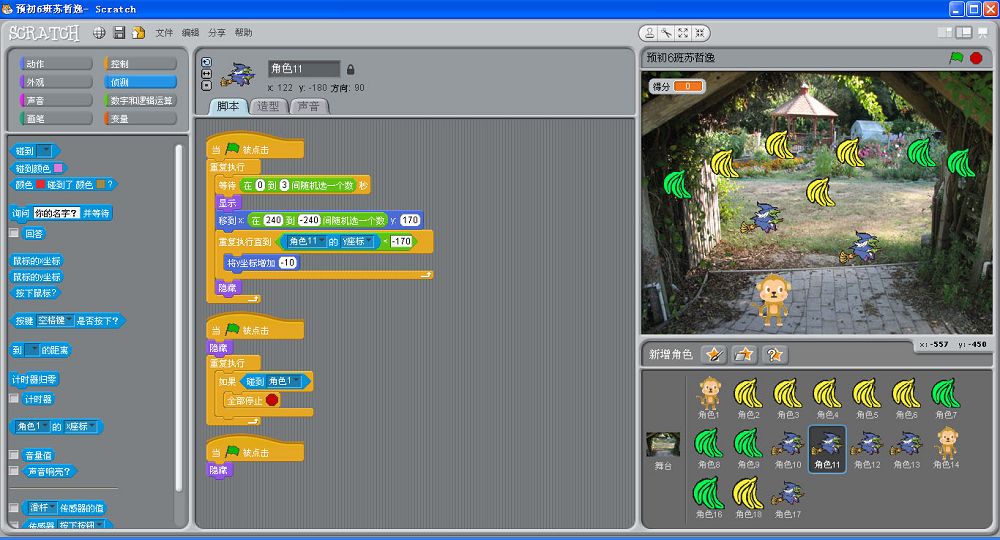The height and width of the screenshot is (540, 1000).
Task: Open the 分享 menu
Action: coord(216,33)
